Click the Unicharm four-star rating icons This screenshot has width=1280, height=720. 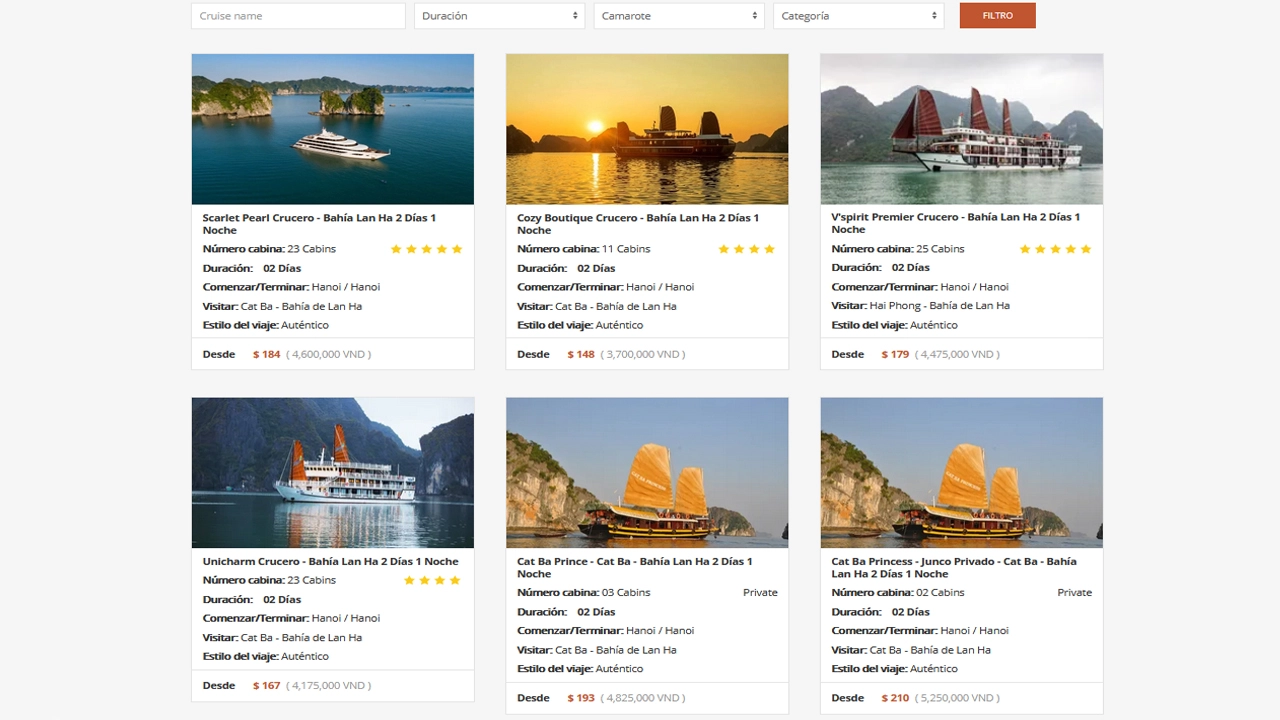[432, 580]
